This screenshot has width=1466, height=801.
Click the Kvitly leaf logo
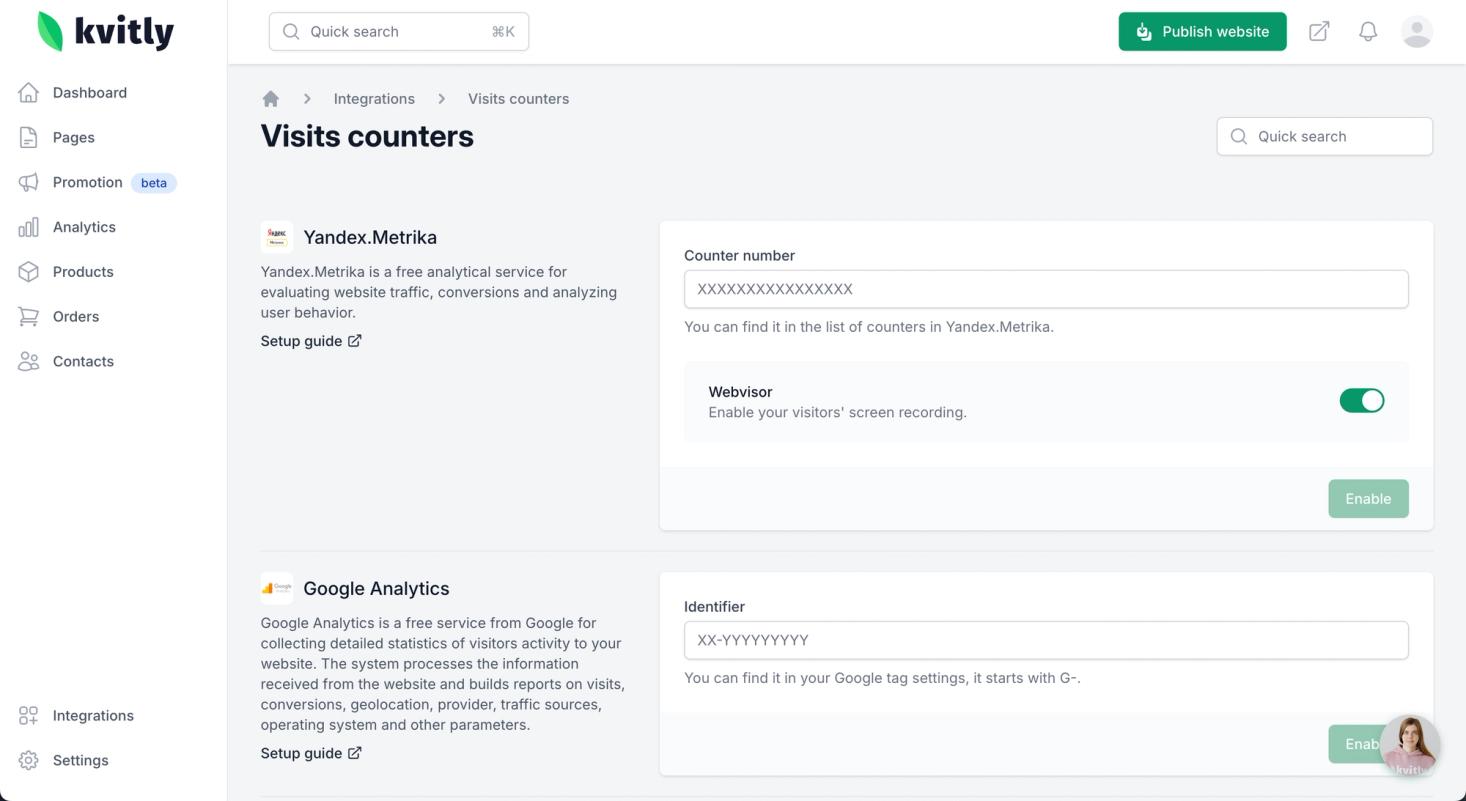tap(50, 31)
